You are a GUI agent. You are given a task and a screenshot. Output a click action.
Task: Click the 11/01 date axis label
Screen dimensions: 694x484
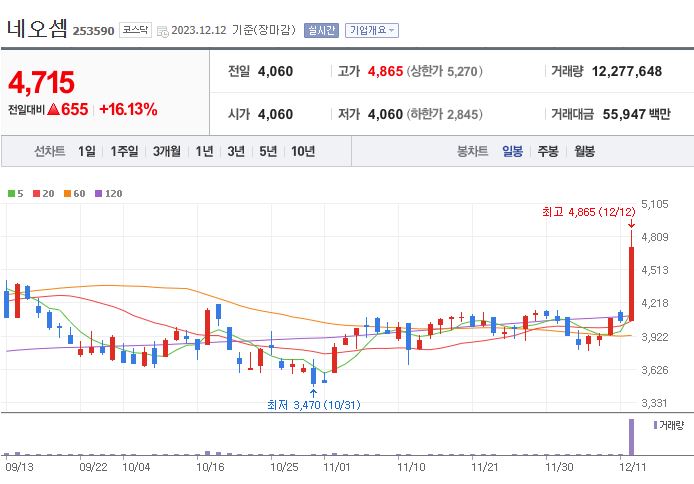[337, 467]
